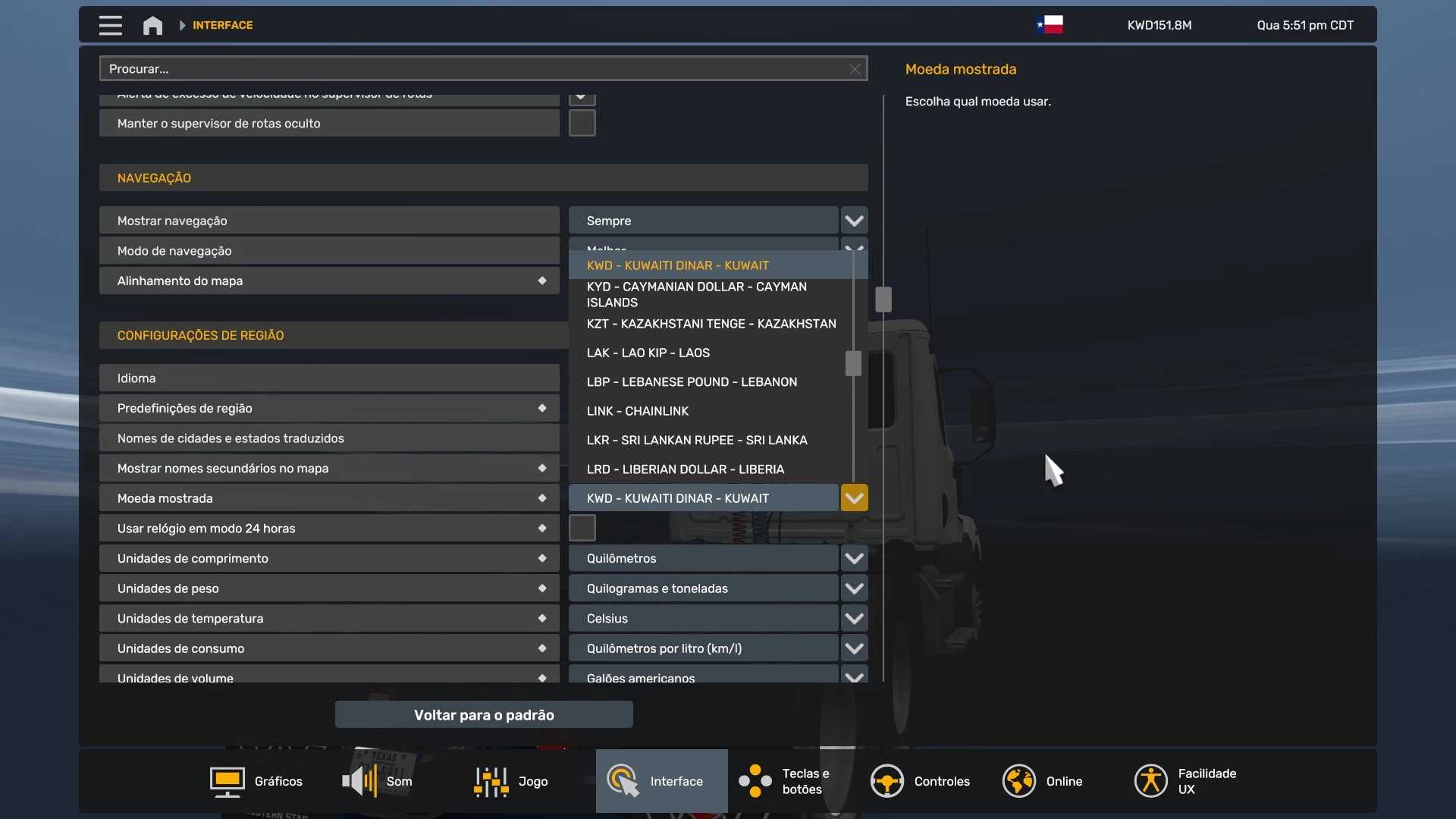Open Gráficos settings tab icon
Screen dimensions: 1456x819
coord(227,781)
